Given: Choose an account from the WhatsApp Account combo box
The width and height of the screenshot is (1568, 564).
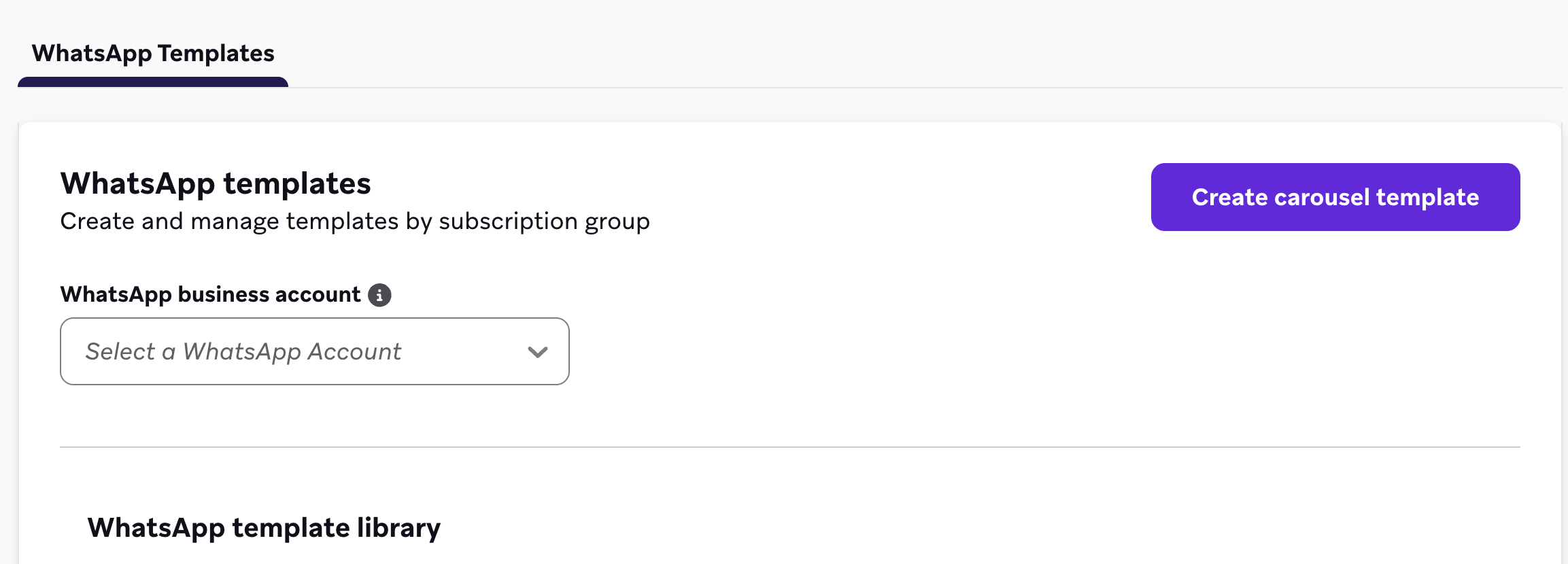Looking at the screenshot, I should pos(314,351).
